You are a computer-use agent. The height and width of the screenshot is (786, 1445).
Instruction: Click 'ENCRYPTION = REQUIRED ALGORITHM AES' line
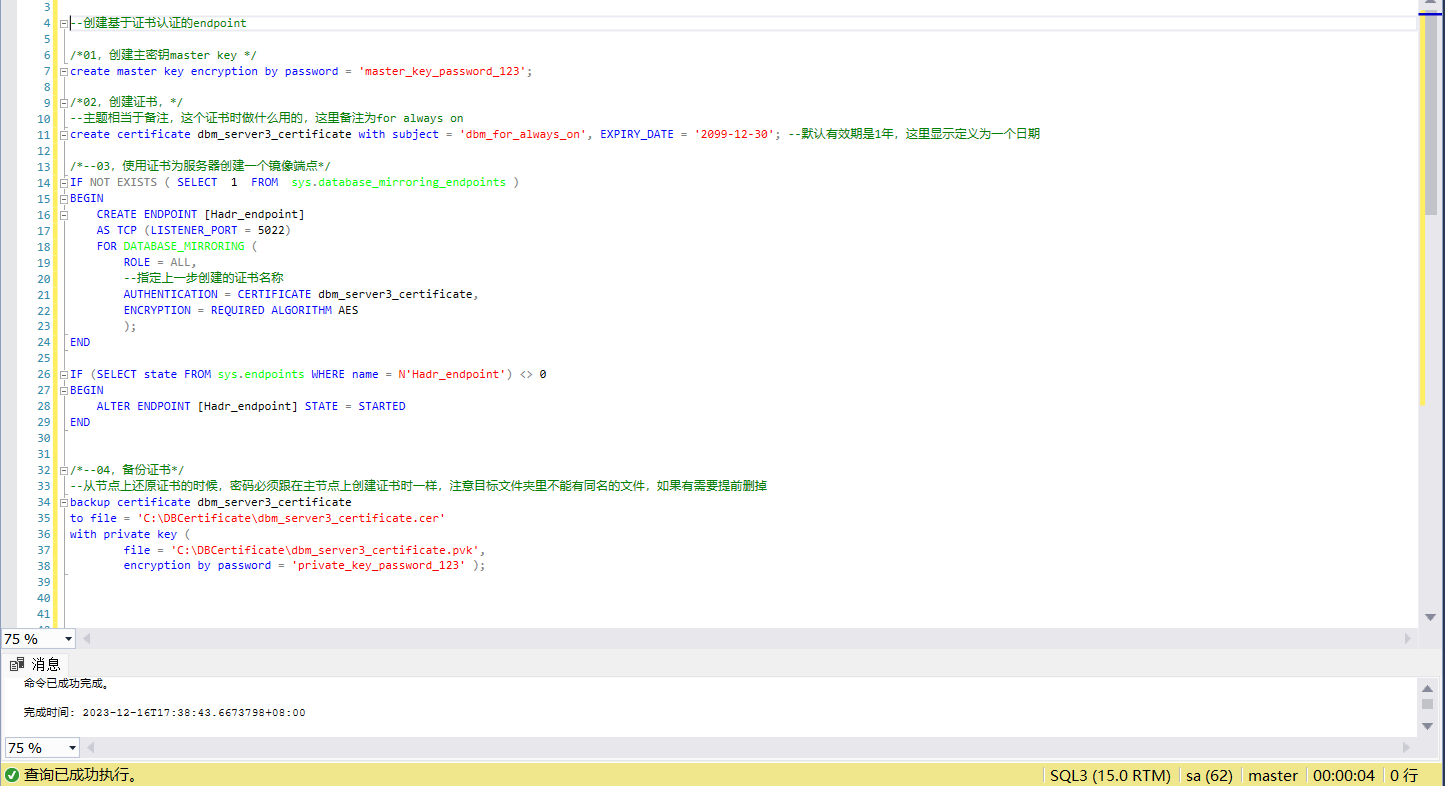(241, 310)
